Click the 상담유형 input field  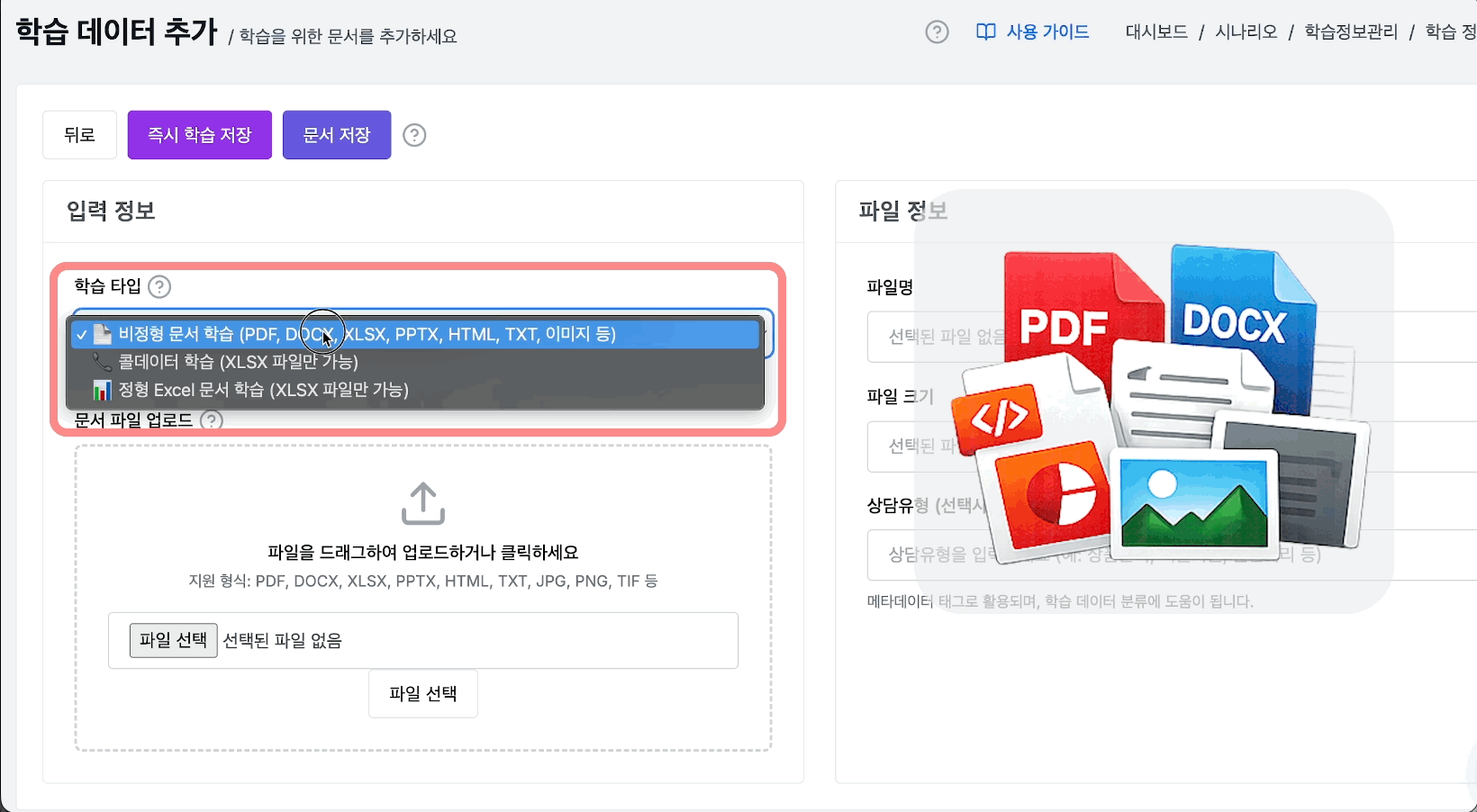(x=1172, y=555)
